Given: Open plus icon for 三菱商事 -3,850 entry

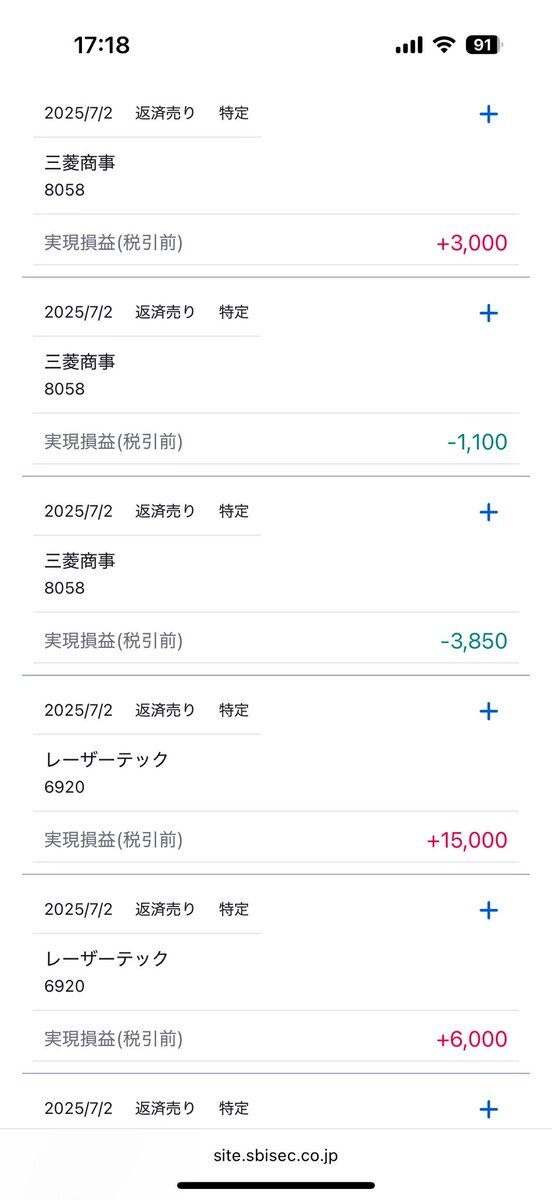Looking at the screenshot, I should point(488,512).
